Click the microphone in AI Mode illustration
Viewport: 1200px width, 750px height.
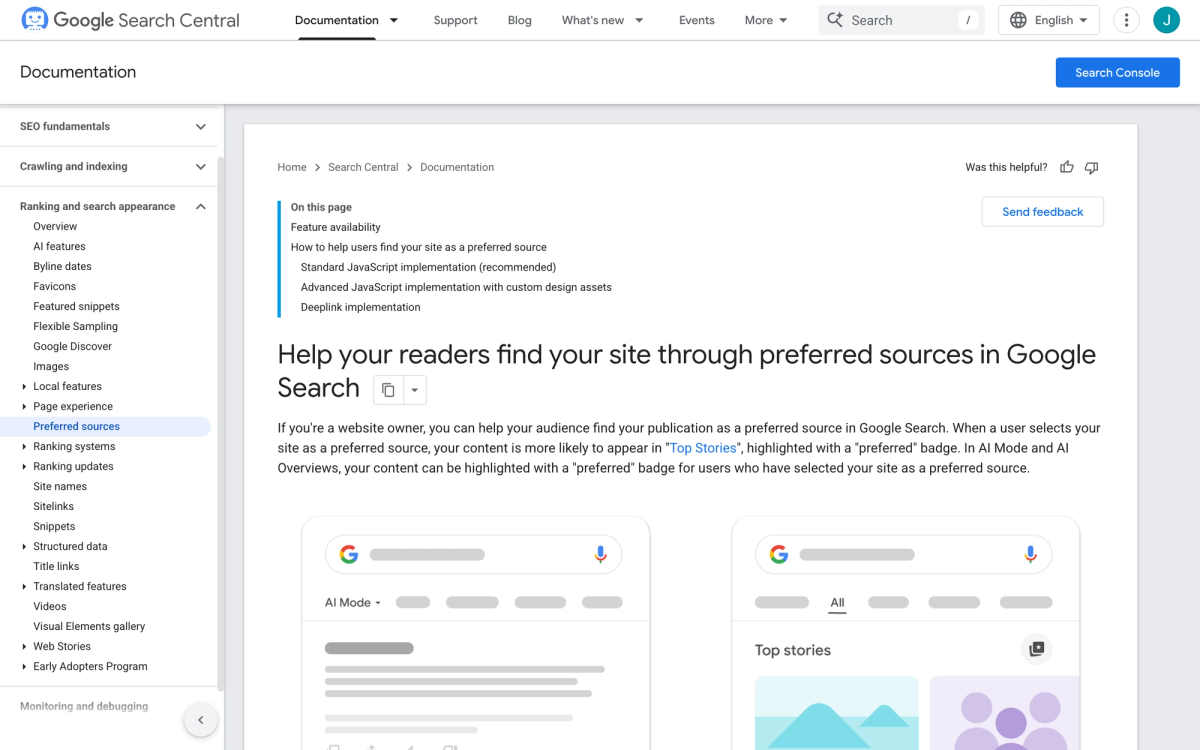pos(600,554)
